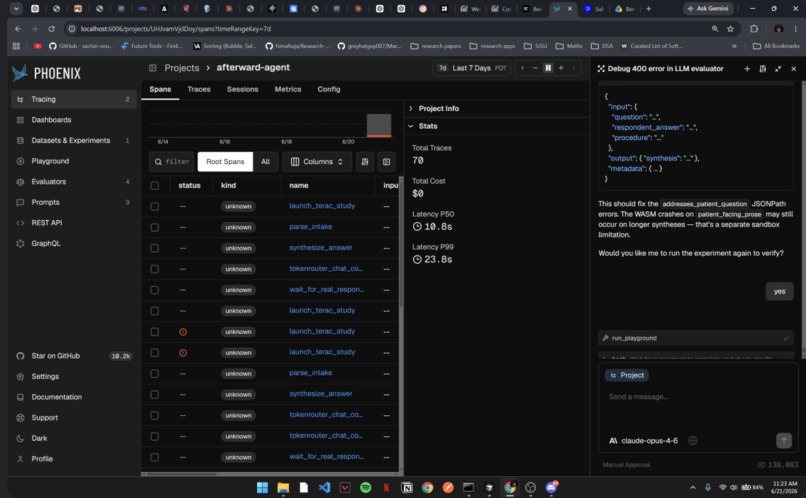
Task: Toggle Manual Approval mode
Action: [626, 465]
